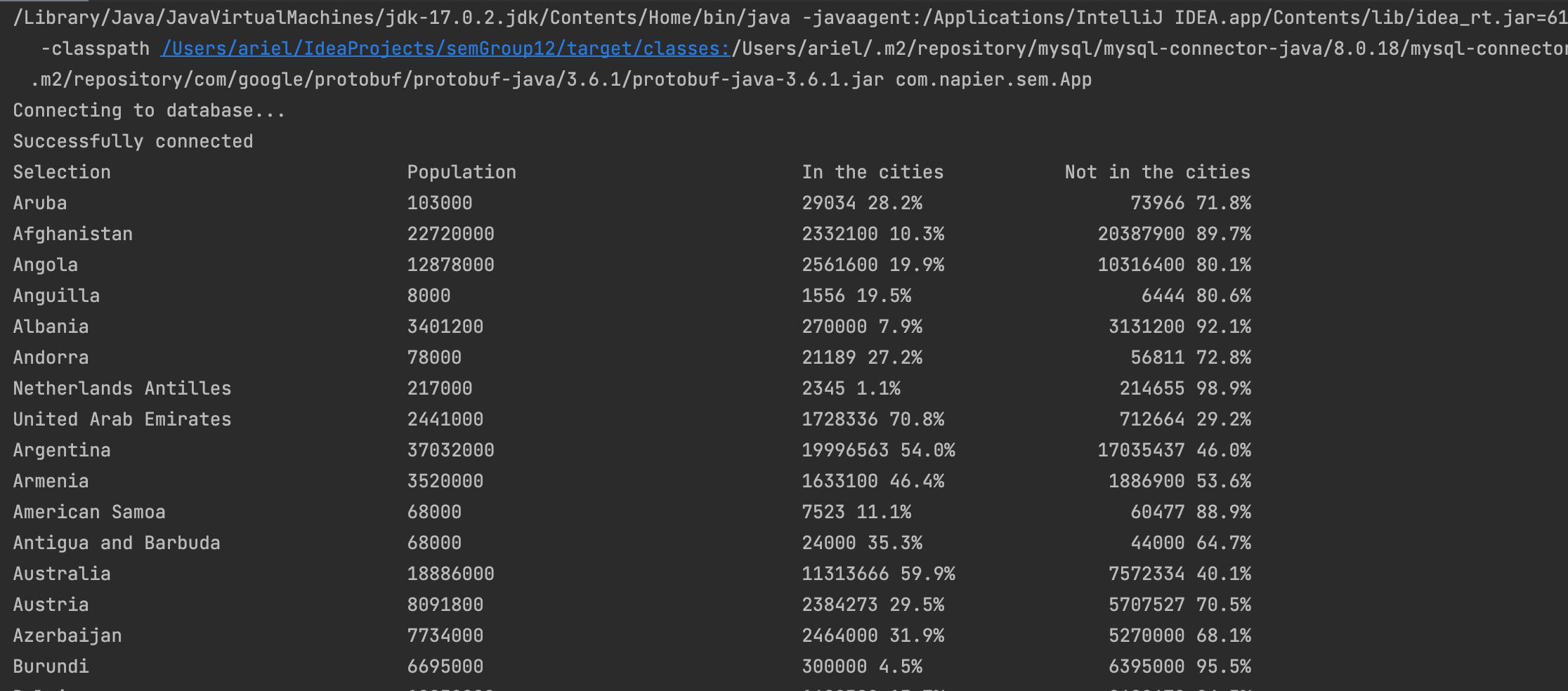Click Netherlands Antilles' population value 217000
1568x691 pixels.
click(x=440, y=388)
